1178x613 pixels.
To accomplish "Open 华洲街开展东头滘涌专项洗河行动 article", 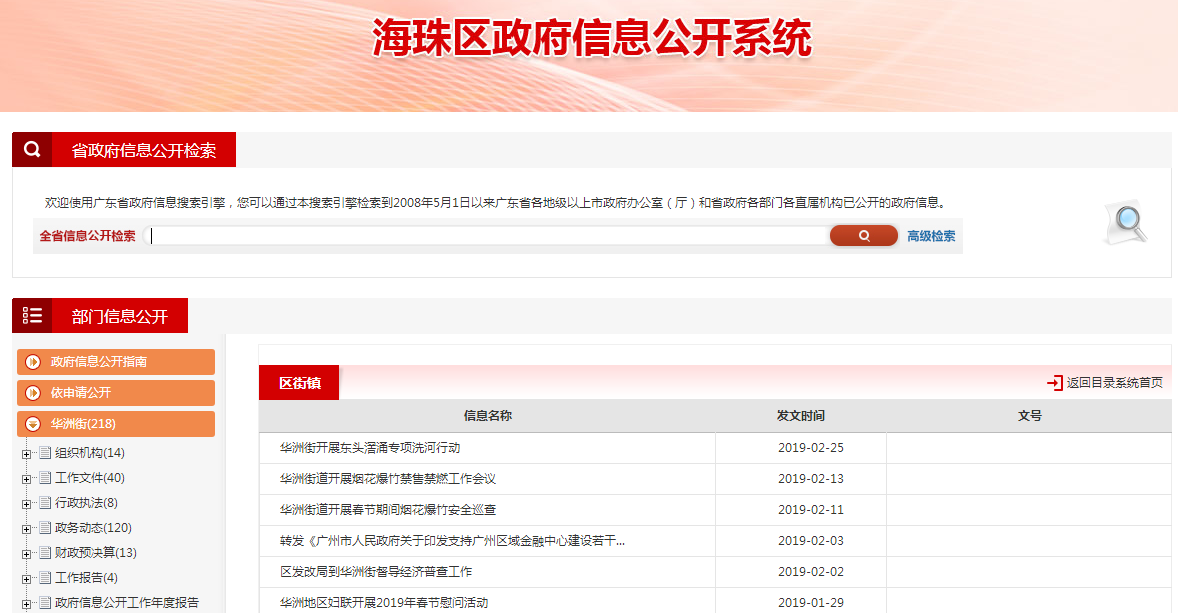I will point(370,448).
